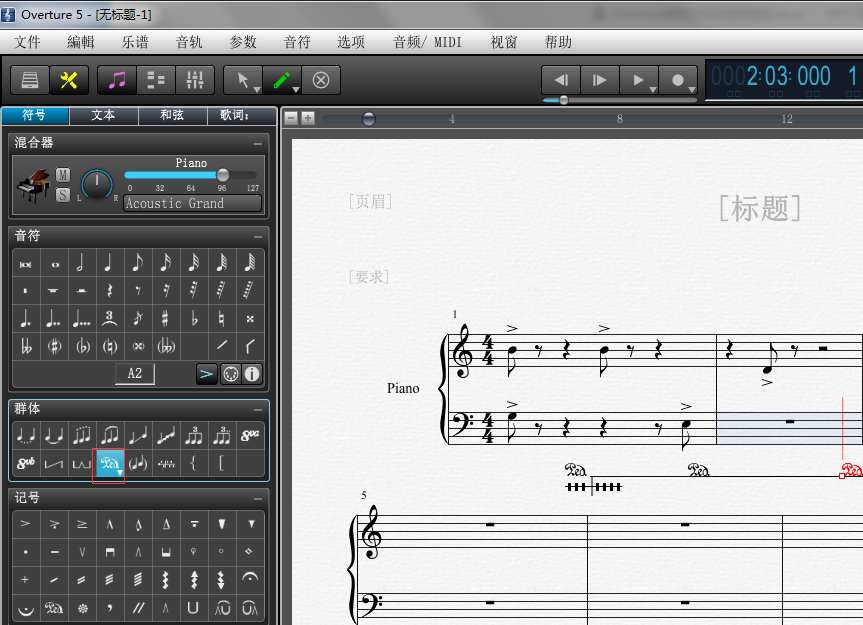Collapse the 音符 notes panel

(x=259, y=236)
